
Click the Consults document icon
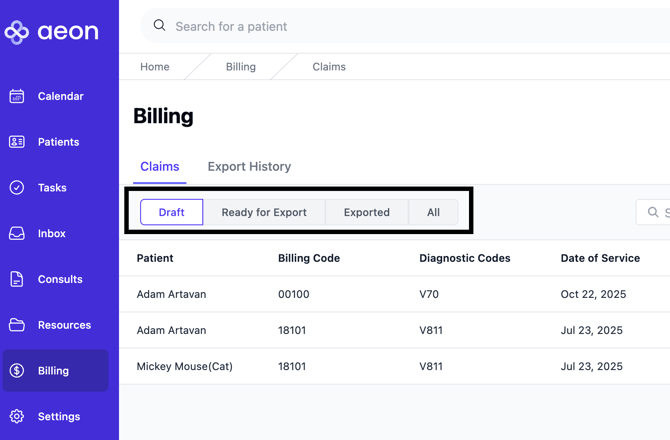(17, 280)
